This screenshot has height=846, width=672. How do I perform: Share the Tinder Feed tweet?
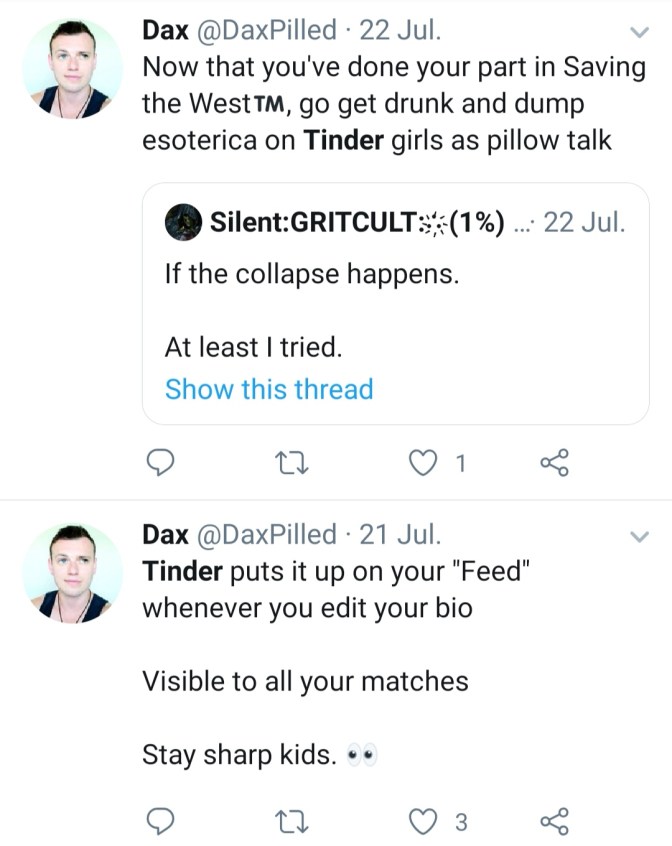(553, 822)
